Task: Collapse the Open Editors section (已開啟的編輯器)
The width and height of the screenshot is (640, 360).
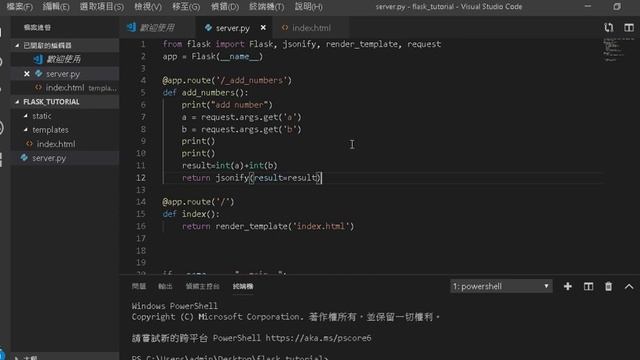Action: coord(65,45)
